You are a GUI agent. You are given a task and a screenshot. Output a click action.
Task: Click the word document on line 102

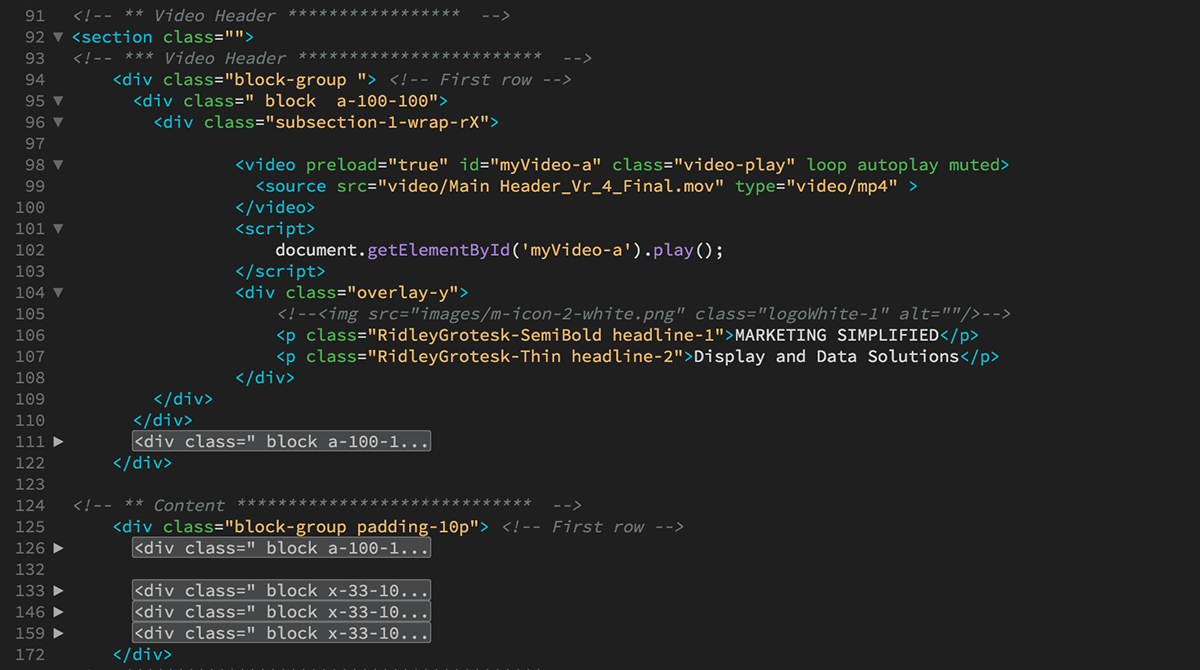point(316,250)
